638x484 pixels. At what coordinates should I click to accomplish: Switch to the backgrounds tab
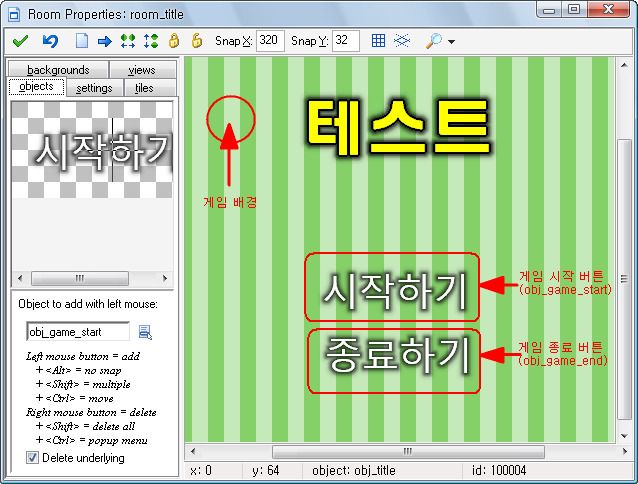point(58,70)
